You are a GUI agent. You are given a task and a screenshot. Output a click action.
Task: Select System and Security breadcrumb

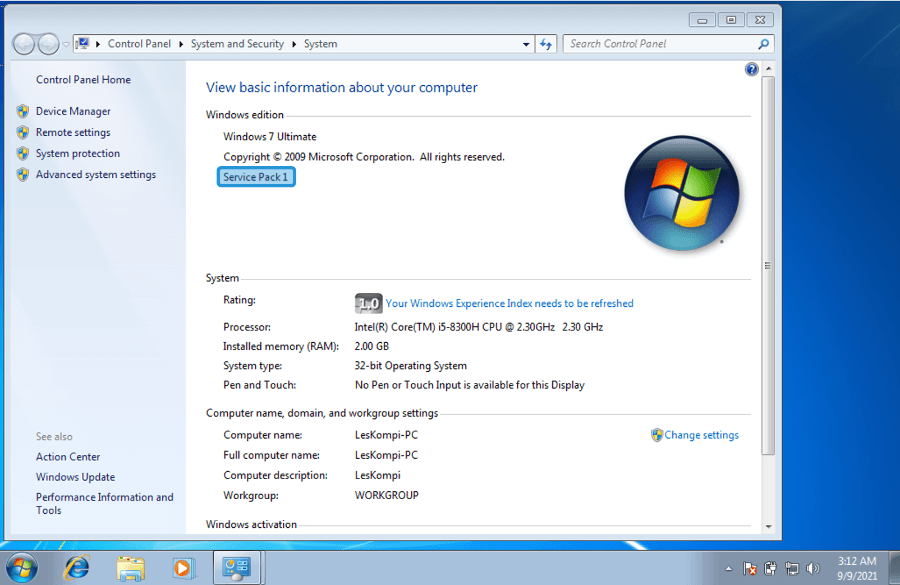[x=237, y=44]
